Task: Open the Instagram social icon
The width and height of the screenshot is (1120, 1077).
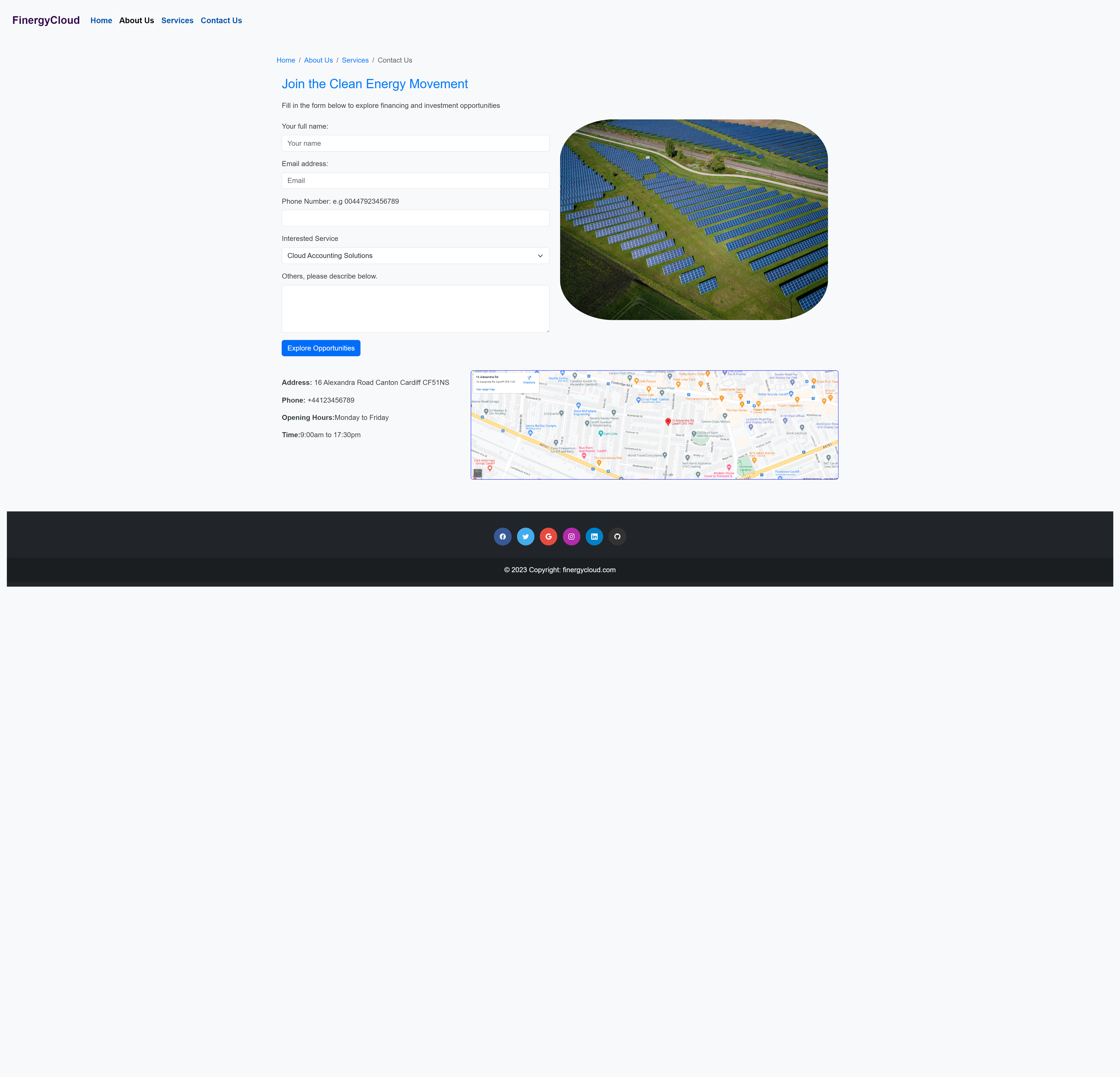Action: (x=571, y=536)
